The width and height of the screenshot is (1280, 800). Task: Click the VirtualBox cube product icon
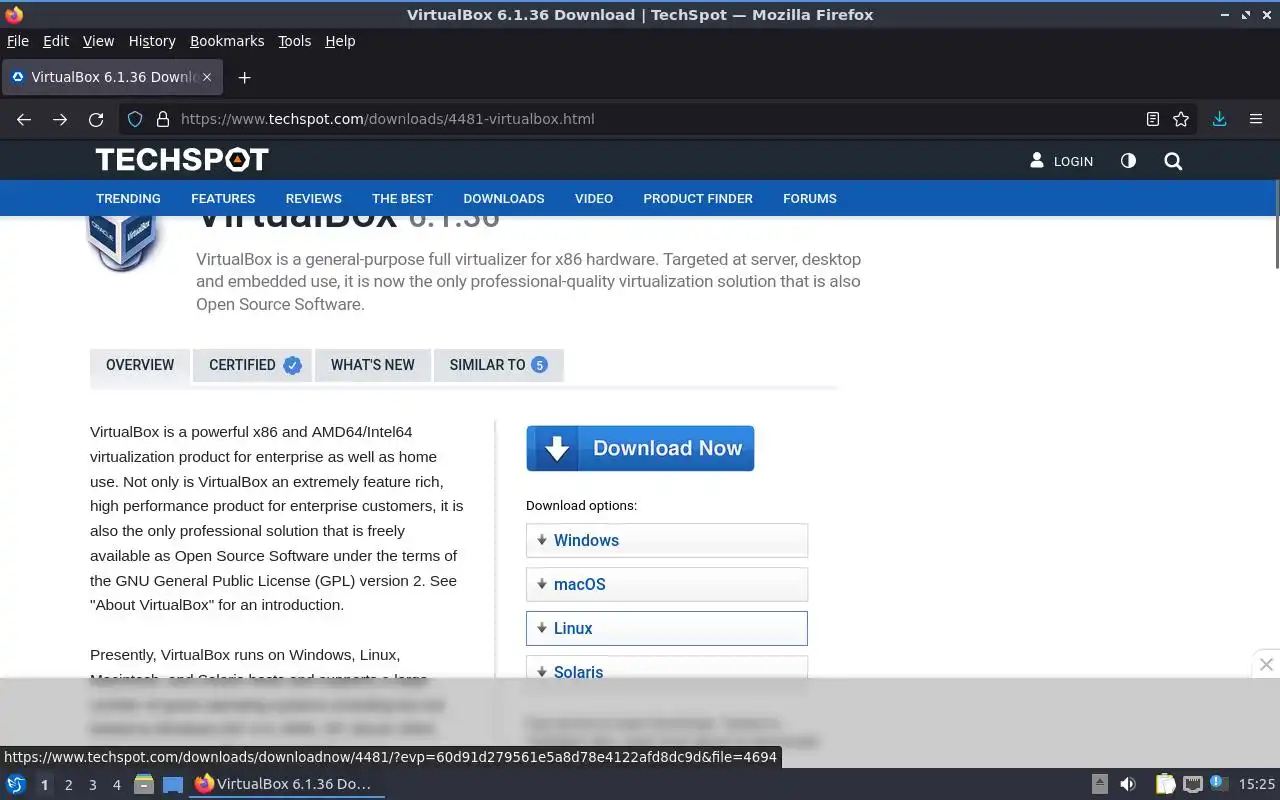[121, 242]
